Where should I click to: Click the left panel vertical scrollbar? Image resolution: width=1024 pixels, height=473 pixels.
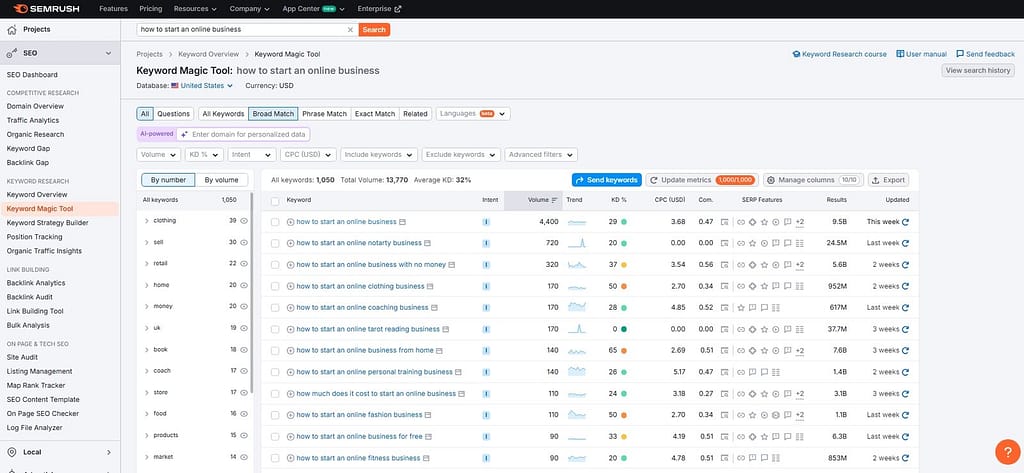(252, 300)
